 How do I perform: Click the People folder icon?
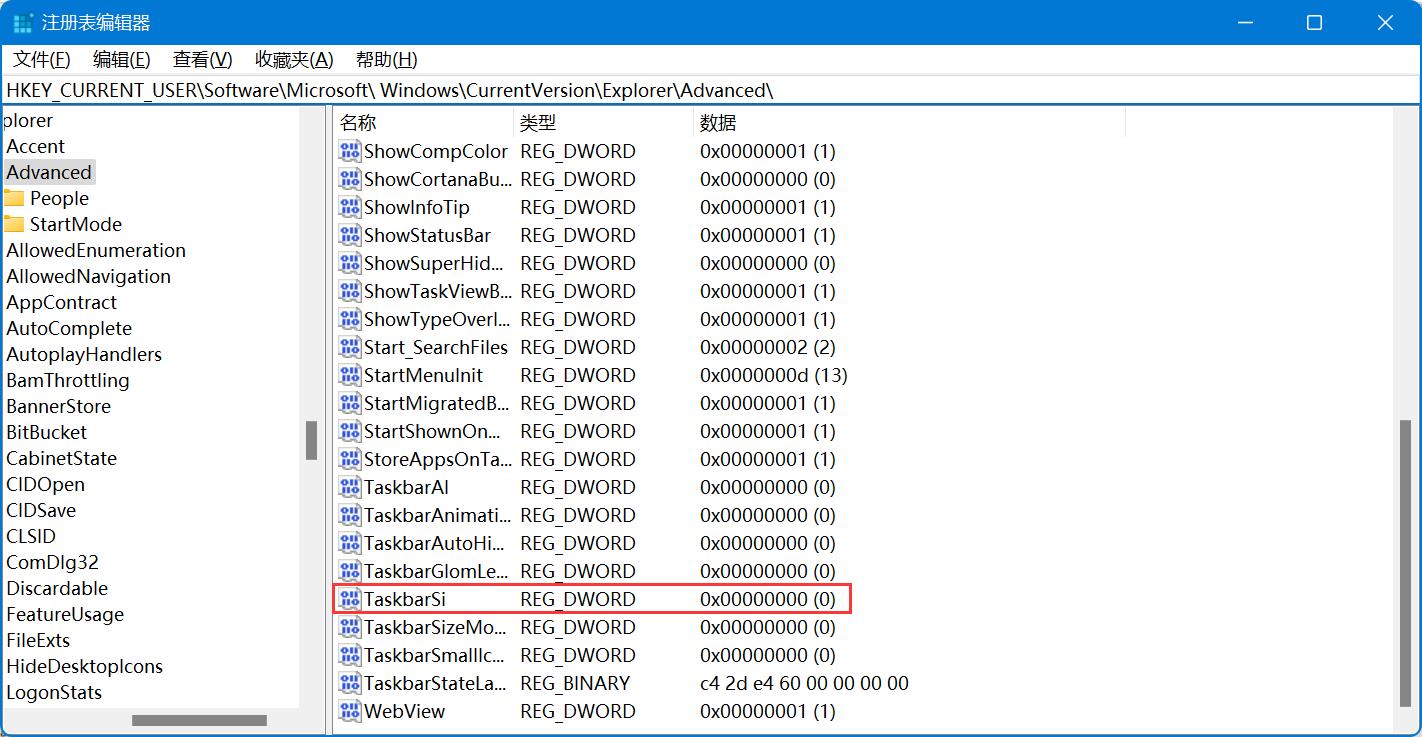coord(14,198)
